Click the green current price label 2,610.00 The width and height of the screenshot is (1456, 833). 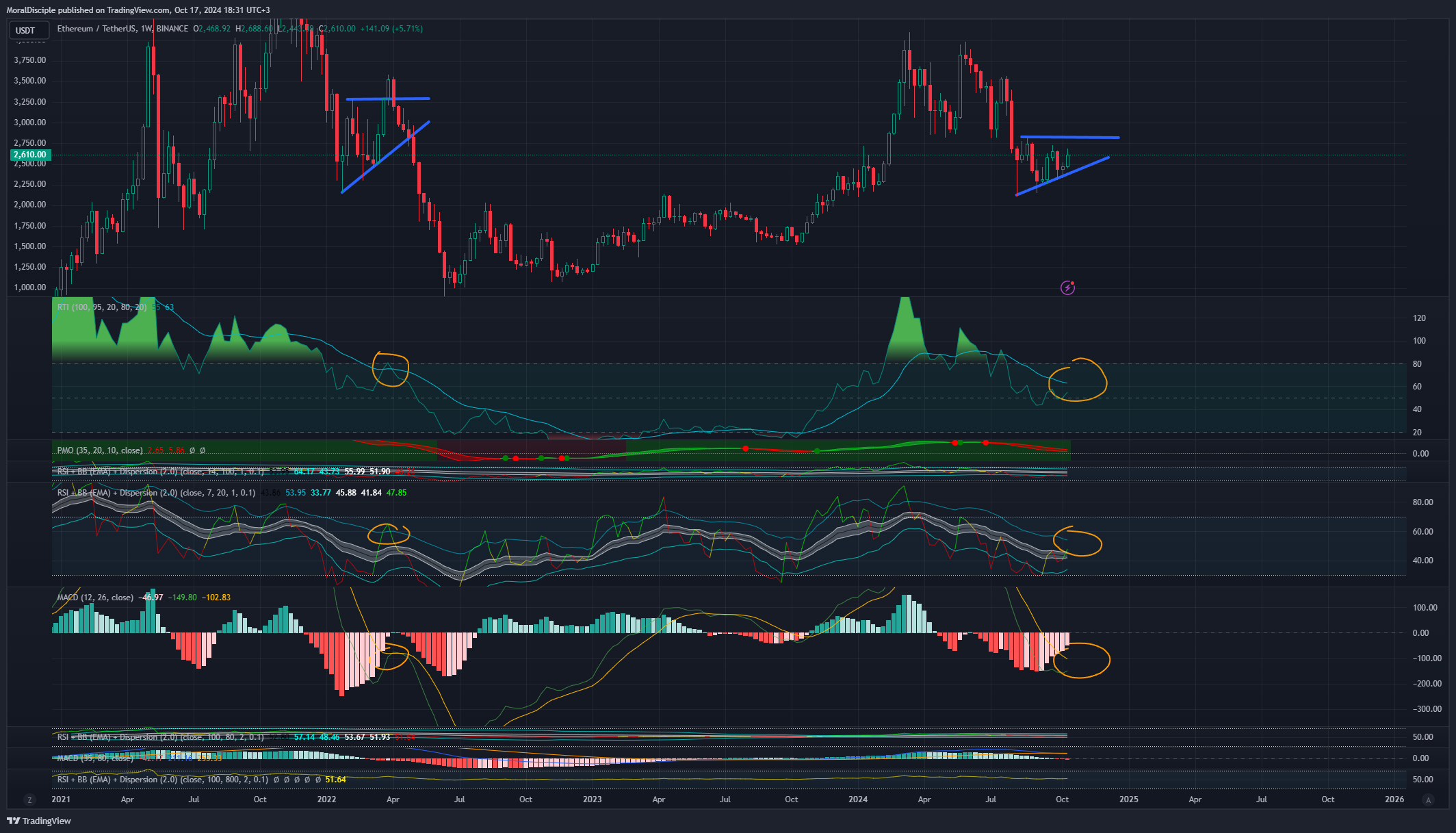(30, 155)
